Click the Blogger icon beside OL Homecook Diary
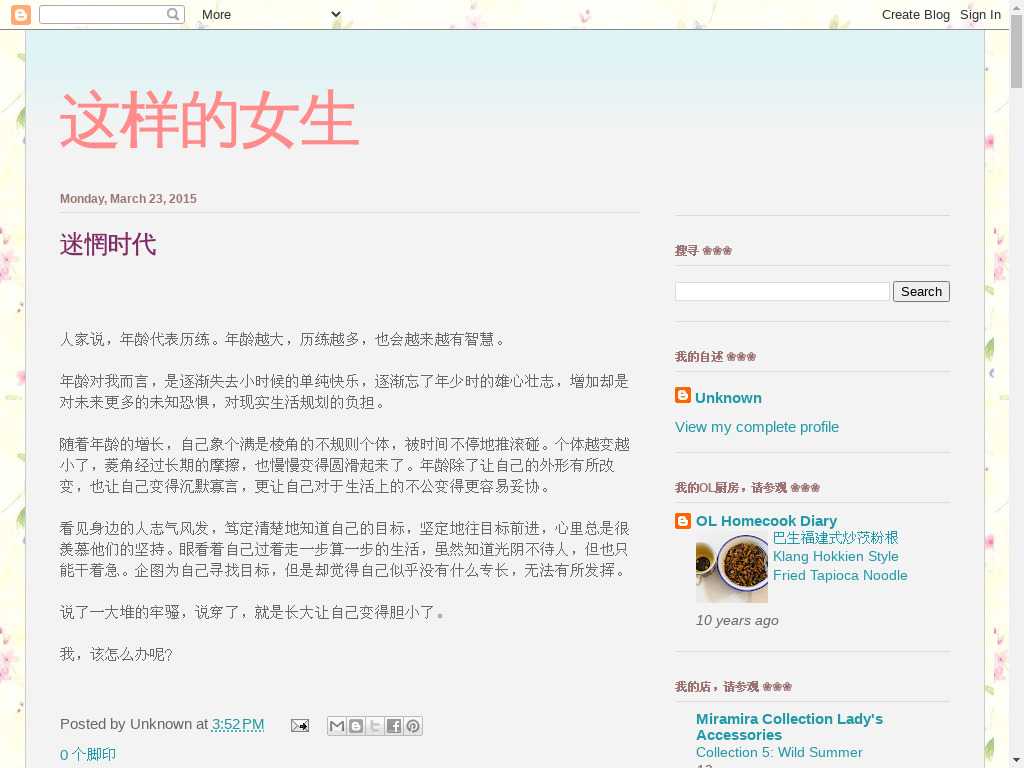Viewport: 1024px width, 768px height. (683, 521)
